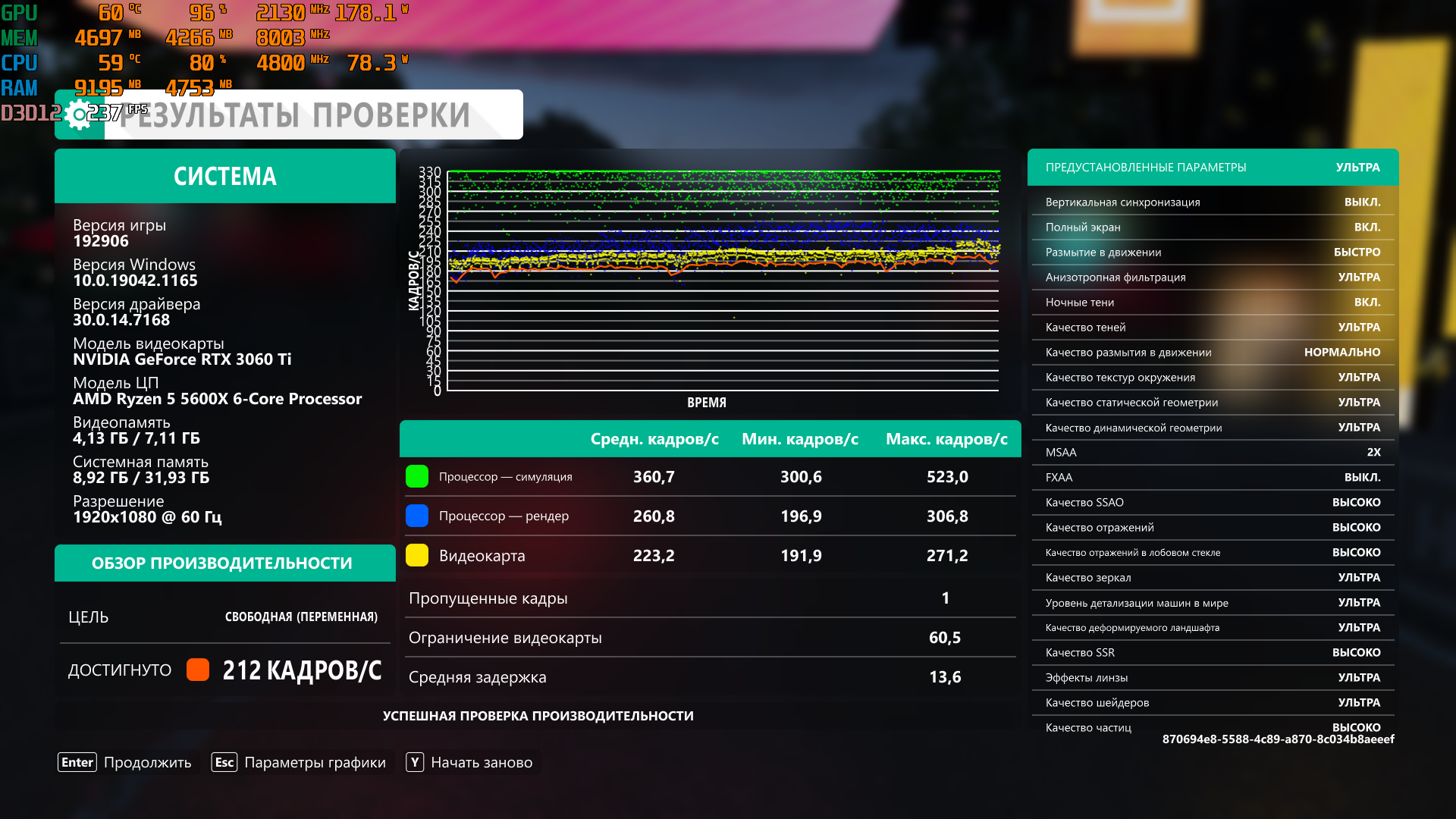This screenshot has width=1456, height=819.
Task: Select the ОБЗОР ПРОИЗВОДИТЕЛЬНОСТИ header
Action: point(222,563)
